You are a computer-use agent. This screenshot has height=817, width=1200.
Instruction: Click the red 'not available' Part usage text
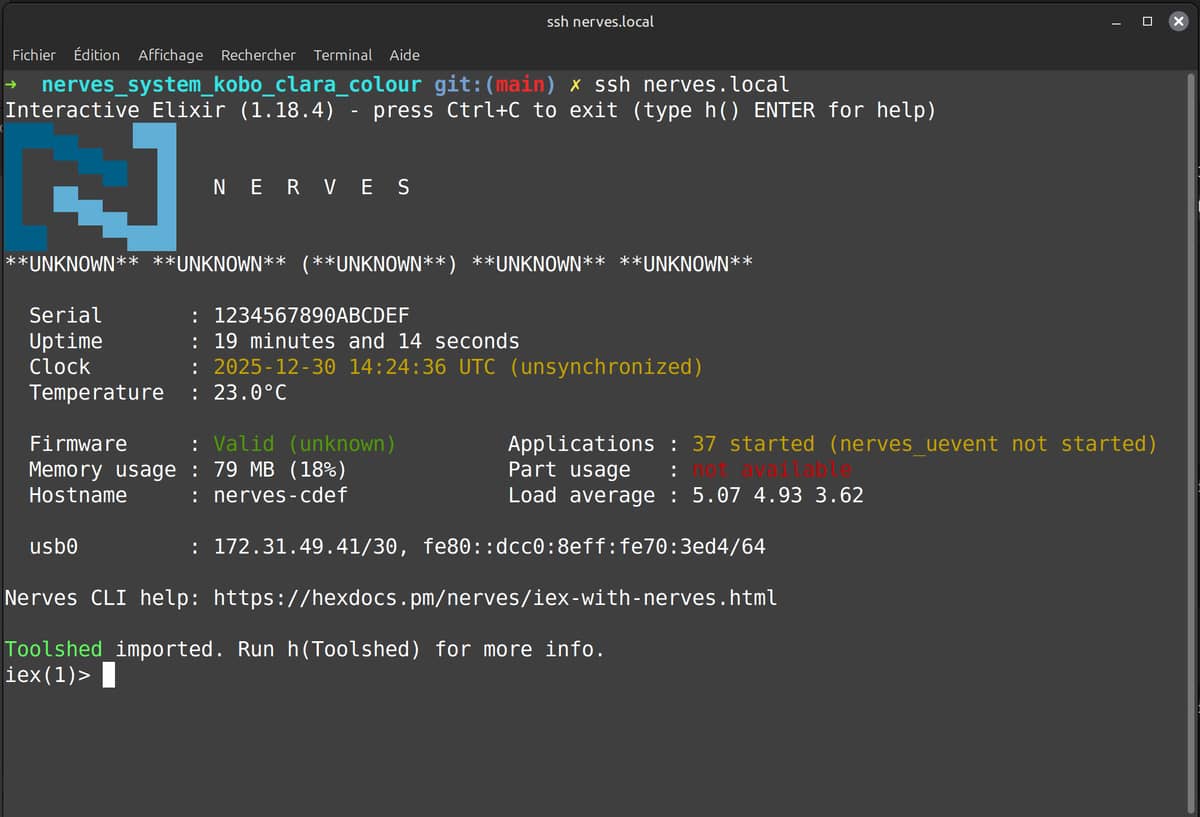coord(771,469)
